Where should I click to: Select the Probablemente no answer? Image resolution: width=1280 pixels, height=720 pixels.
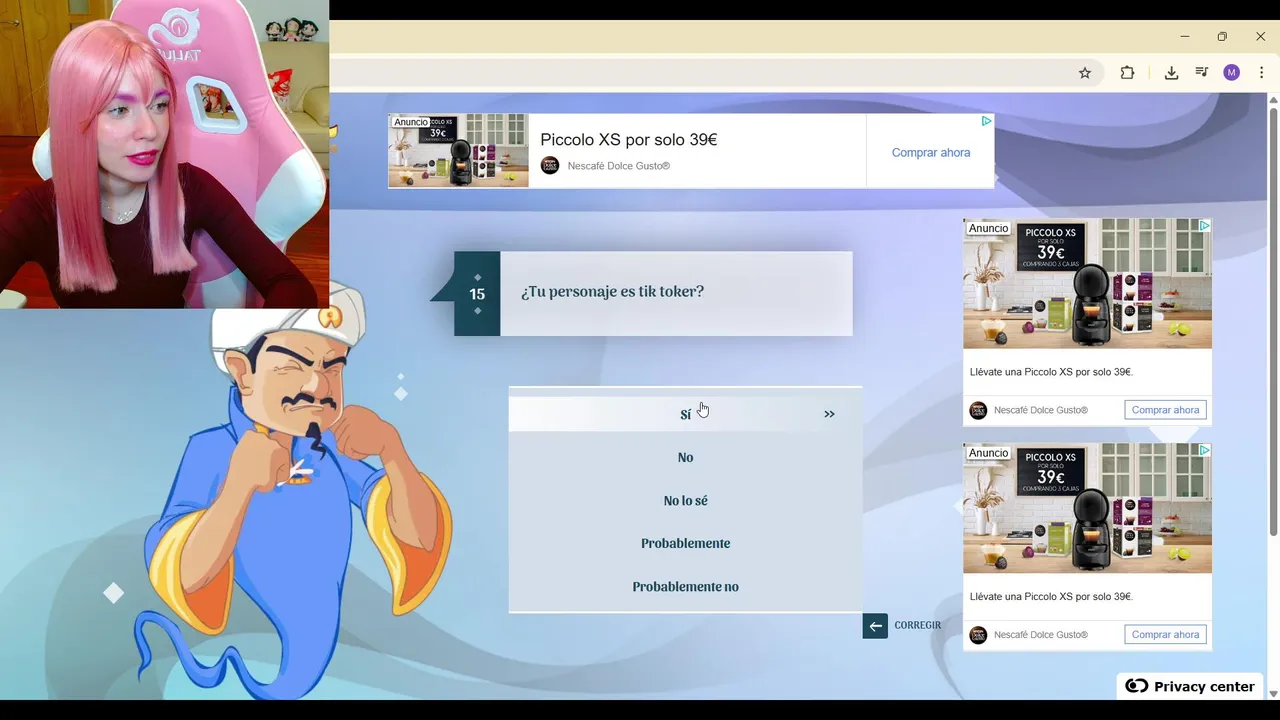[685, 586]
